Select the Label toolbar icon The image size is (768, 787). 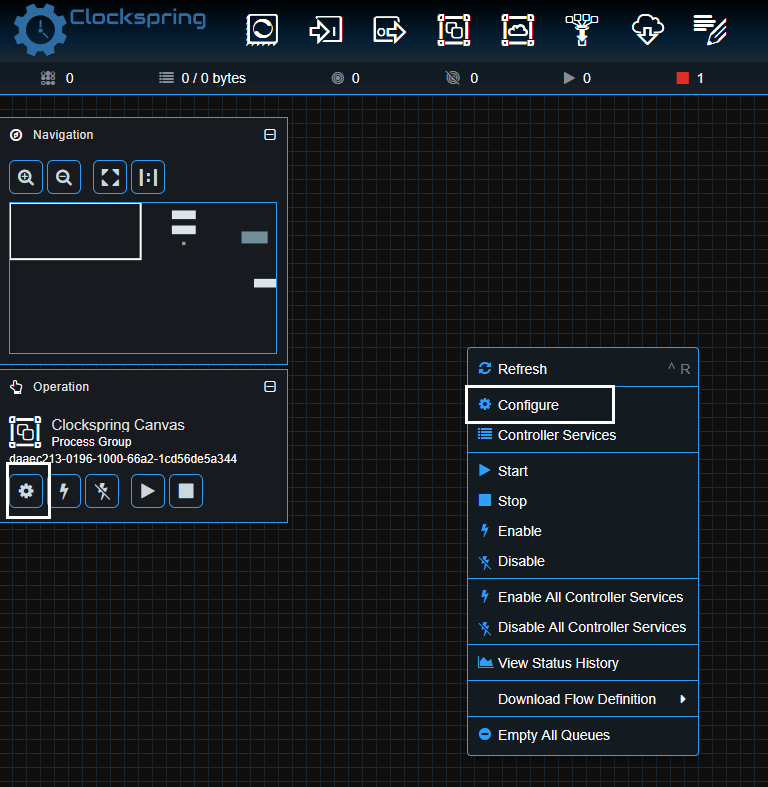click(x=710, y=30)
